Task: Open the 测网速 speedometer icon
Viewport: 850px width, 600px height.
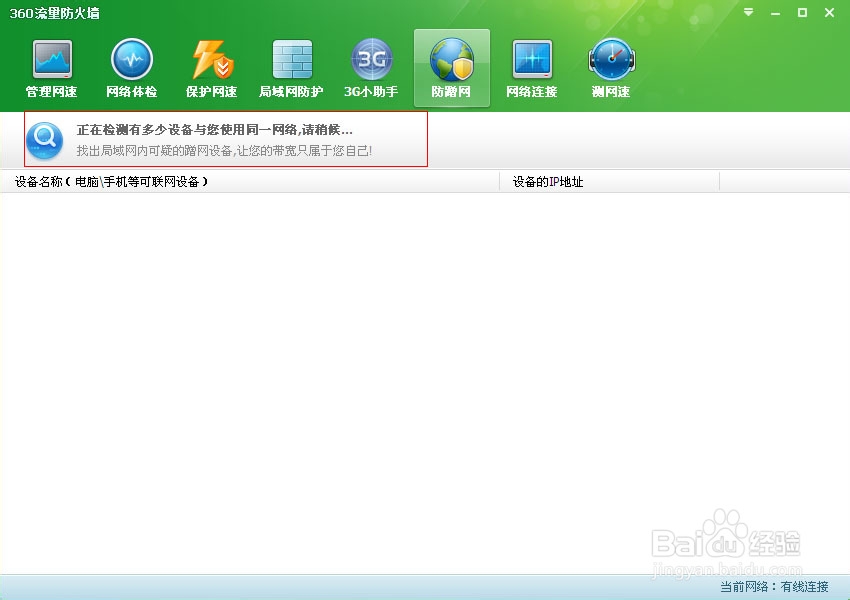Action: click(x=611, y=69)
